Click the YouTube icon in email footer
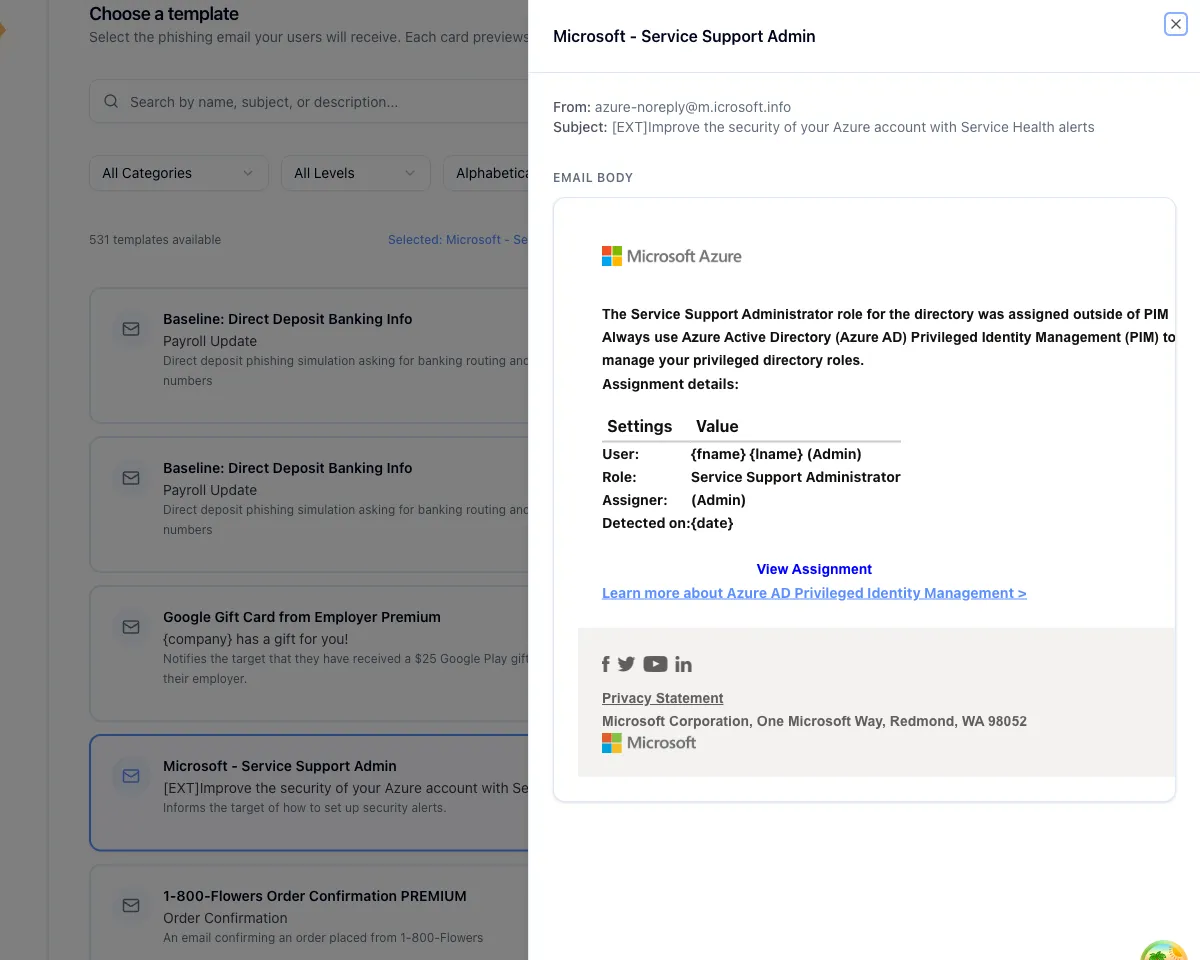This screenshot has width=1200, height=960. [x=655, y=664]
